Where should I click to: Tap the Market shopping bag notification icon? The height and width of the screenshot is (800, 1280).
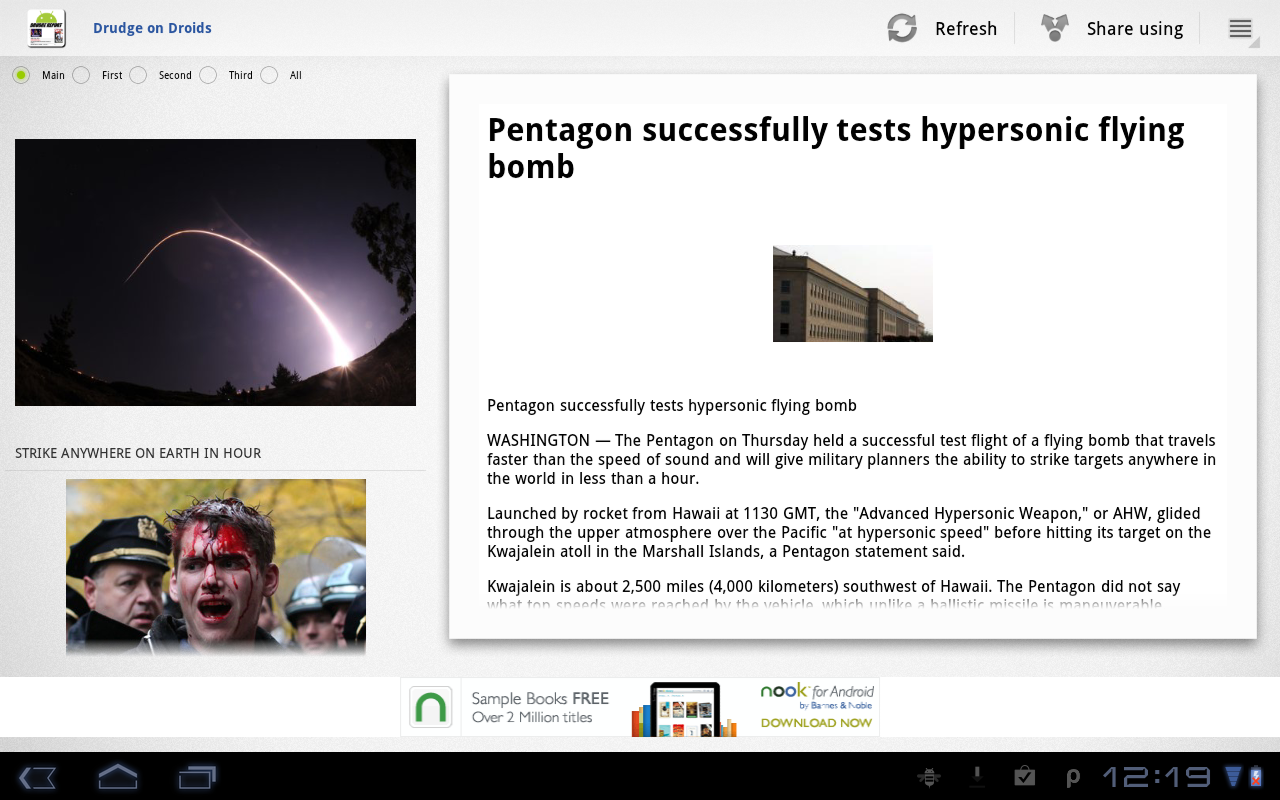pos(1024,777)
